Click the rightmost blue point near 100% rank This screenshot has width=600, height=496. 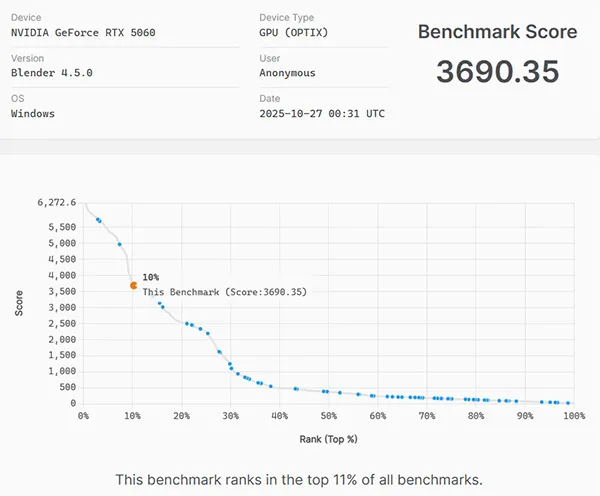[x=568, y=403]
